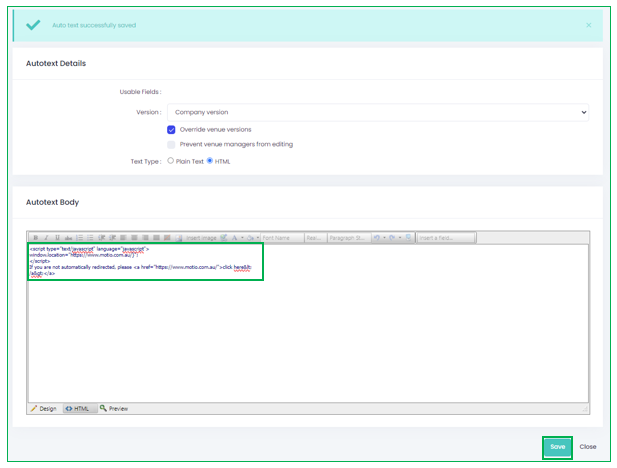The height and width of the screenshot is (468, 617).
Task: Center-align text in editor
Action: coord(134,238)
